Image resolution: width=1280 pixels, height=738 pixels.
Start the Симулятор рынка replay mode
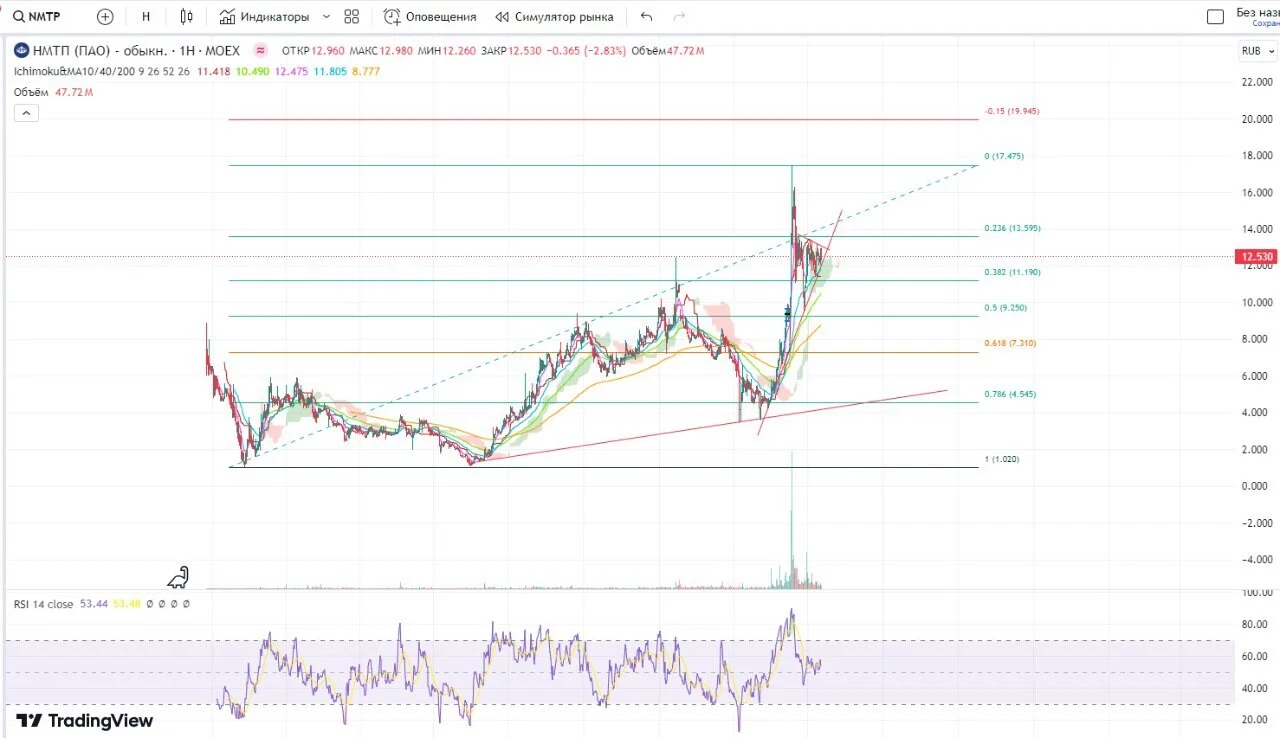[x=554, y=17]
